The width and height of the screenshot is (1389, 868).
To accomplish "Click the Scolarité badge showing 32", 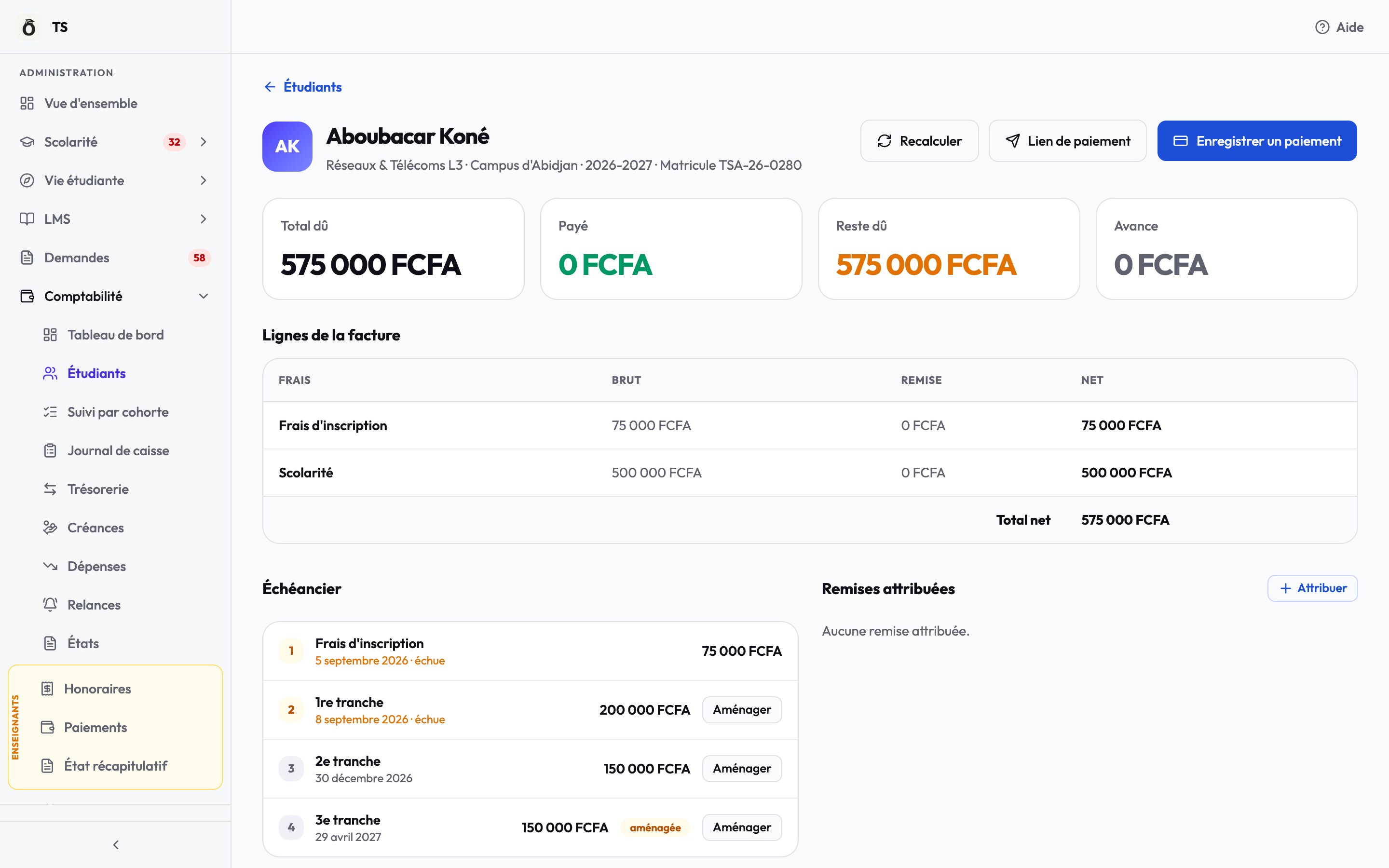I will click(x=175, y=142).
